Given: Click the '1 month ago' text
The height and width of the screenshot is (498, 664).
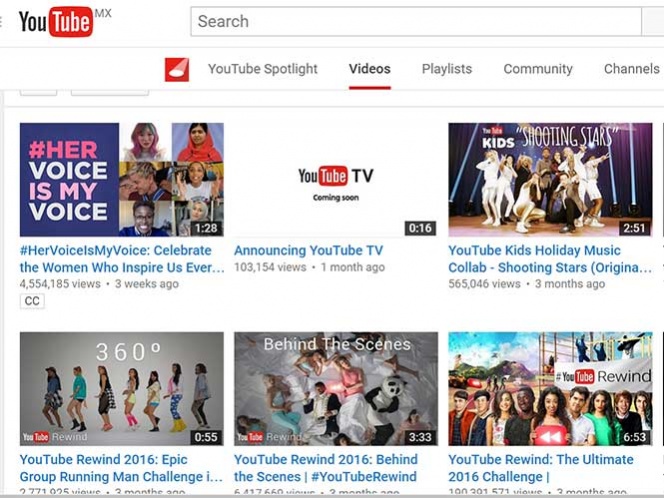Looking at the screenshot, I should click(x=353, y=267).
